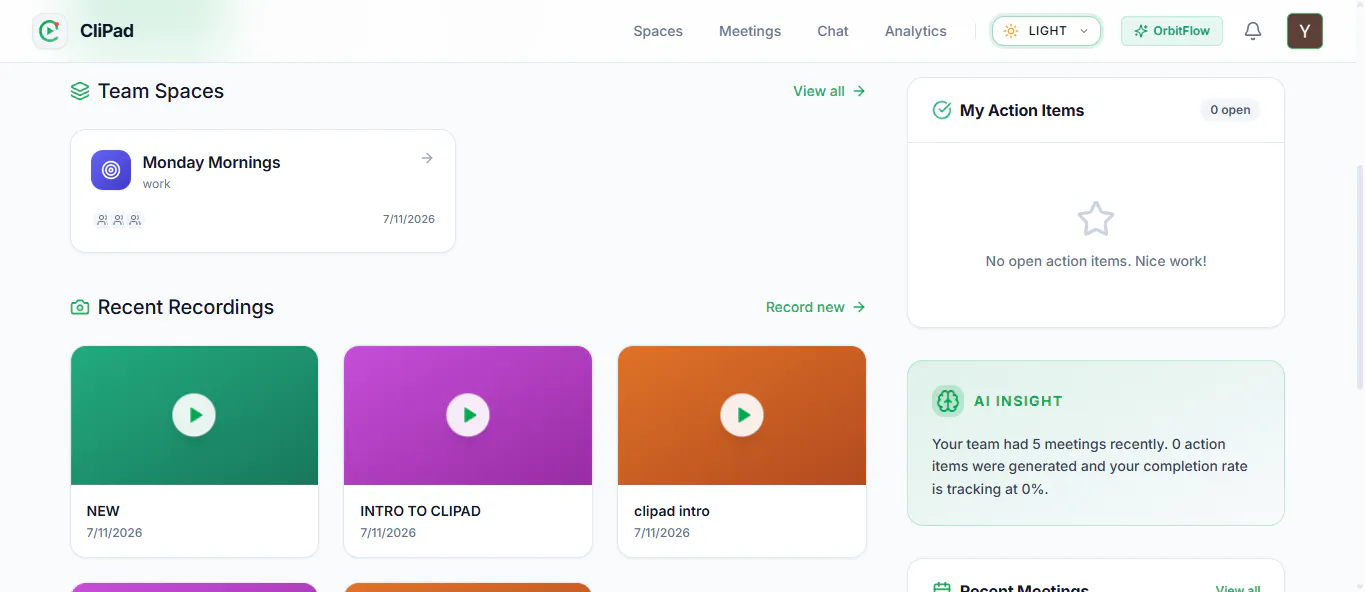Open the Y user avatar menu
Image resolution: width=1365 pixels, height=592 pixels.
(1305, 31)
